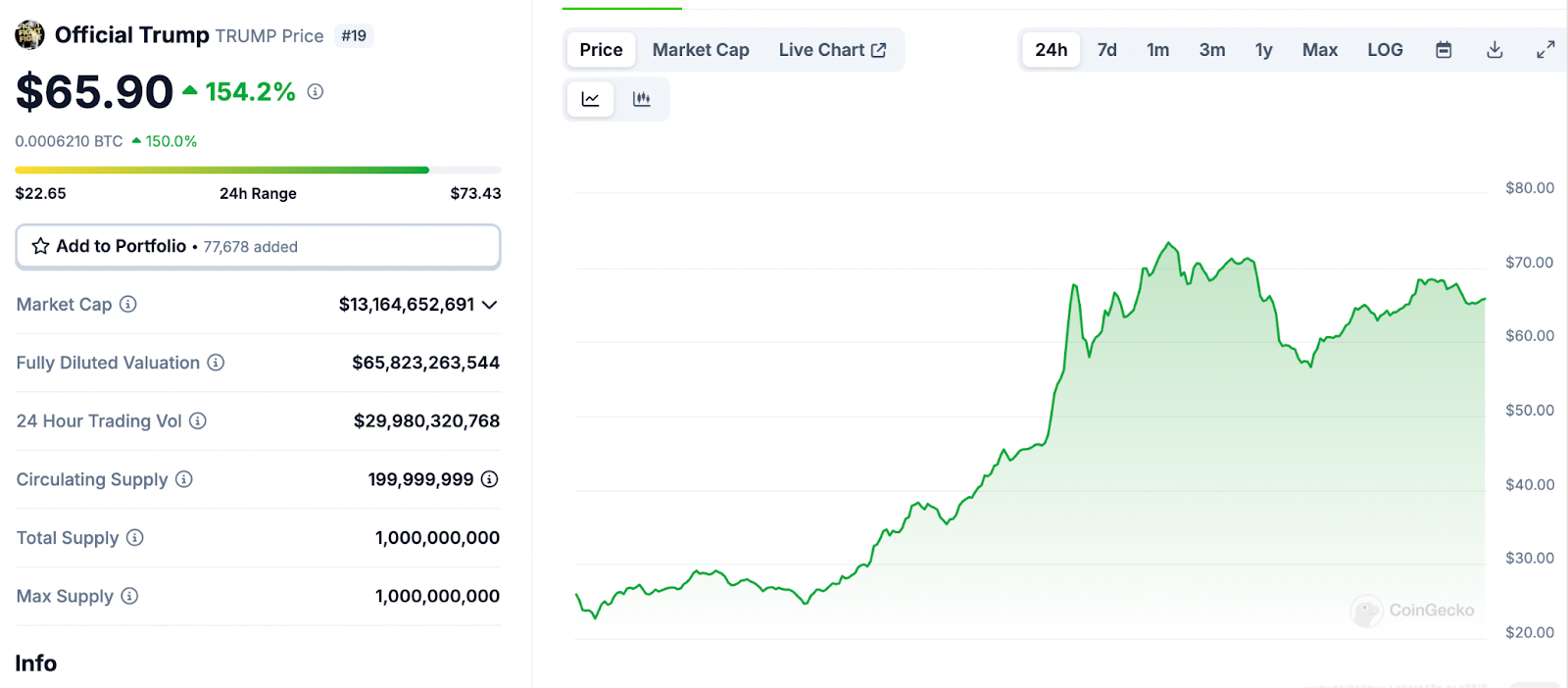Viewport: 1568px width, 688px height.
Task: Click info icon next to 24 Hour Trading Vol
Action: click(198, 421)
